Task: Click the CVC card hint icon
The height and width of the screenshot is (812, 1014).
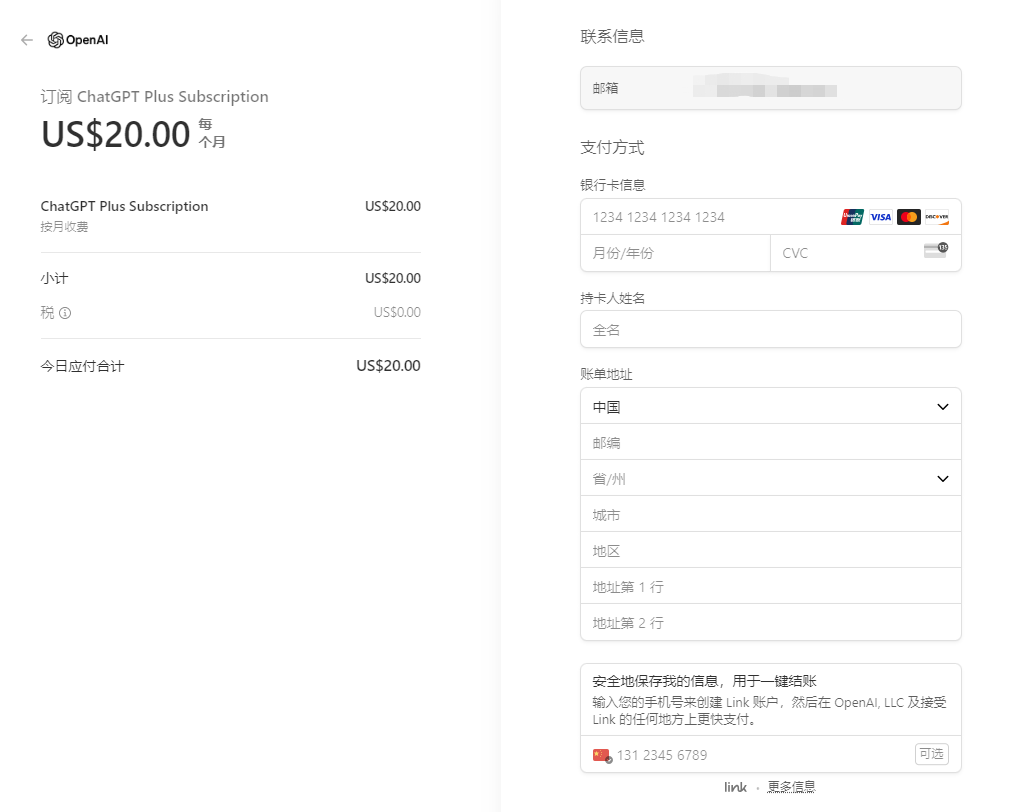Action: tap(935, 250)
